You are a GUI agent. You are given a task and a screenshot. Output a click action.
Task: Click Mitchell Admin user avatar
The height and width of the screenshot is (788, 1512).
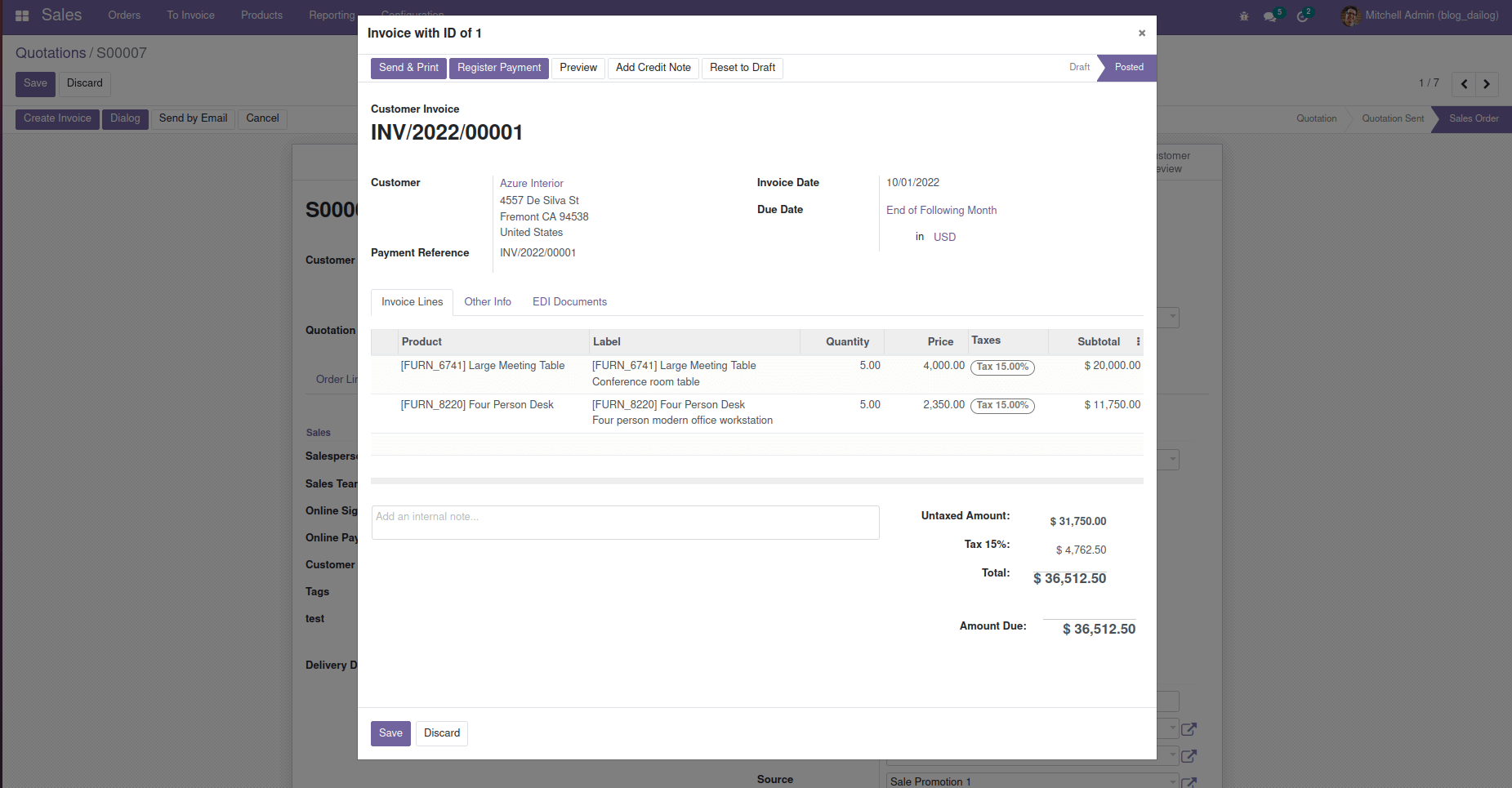[1349, 16]
